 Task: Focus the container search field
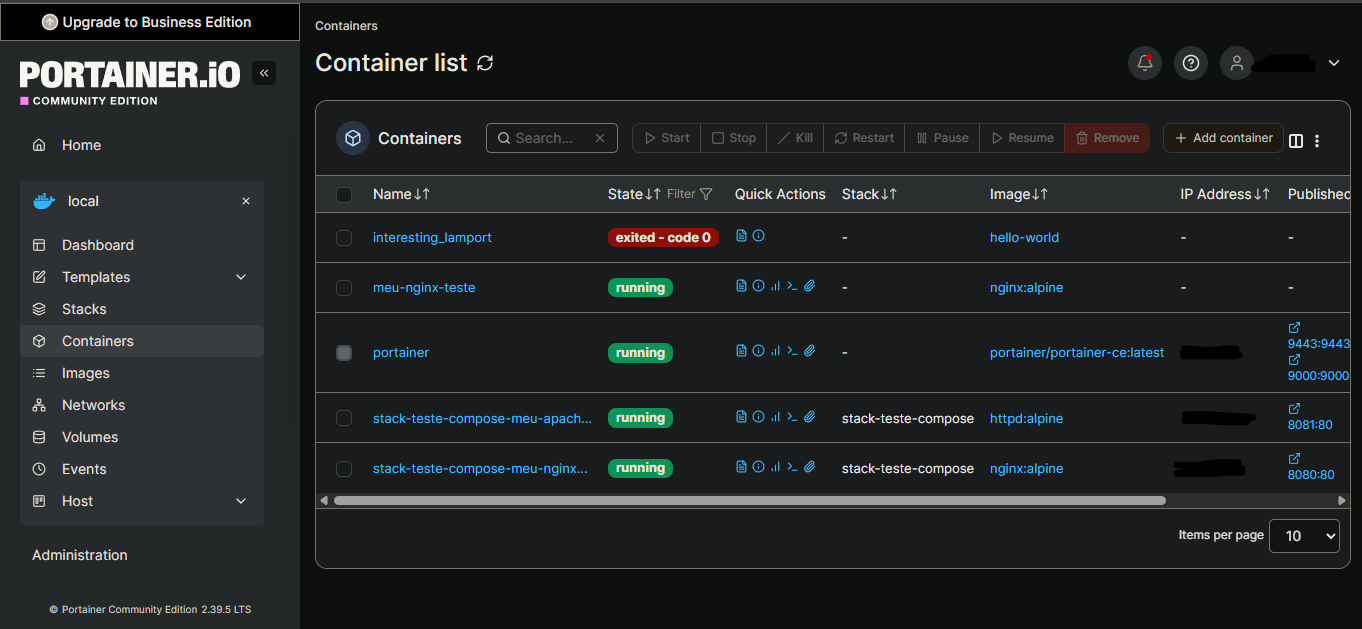tap(552, 138)
